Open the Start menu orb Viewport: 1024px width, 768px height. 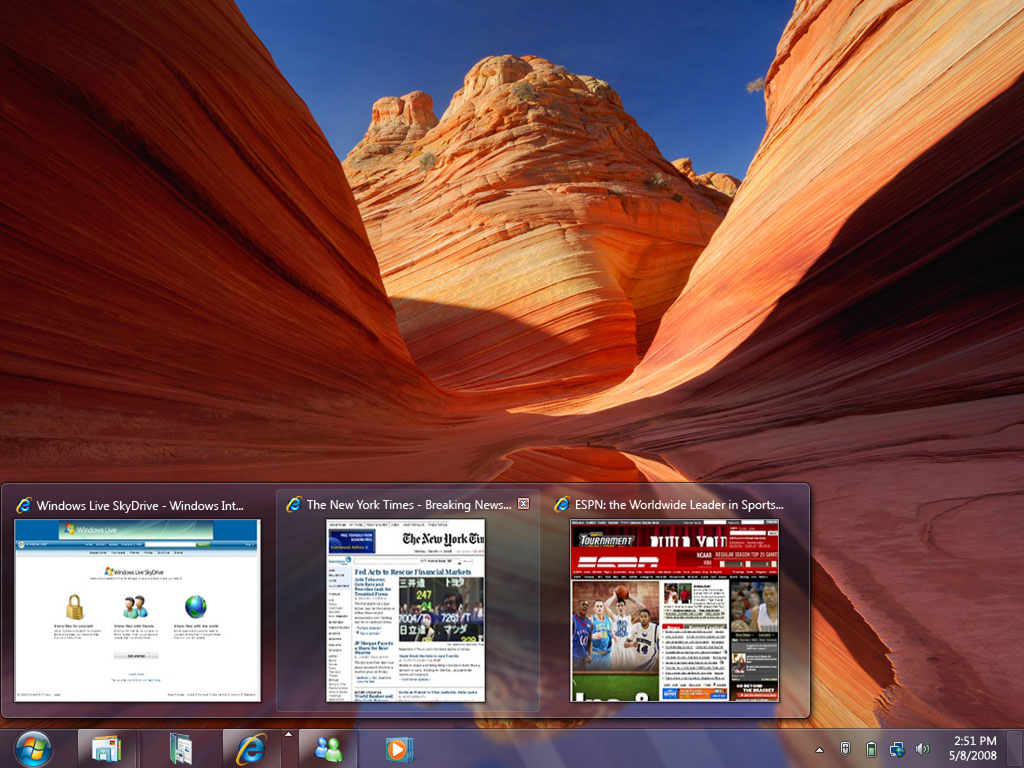33,748
